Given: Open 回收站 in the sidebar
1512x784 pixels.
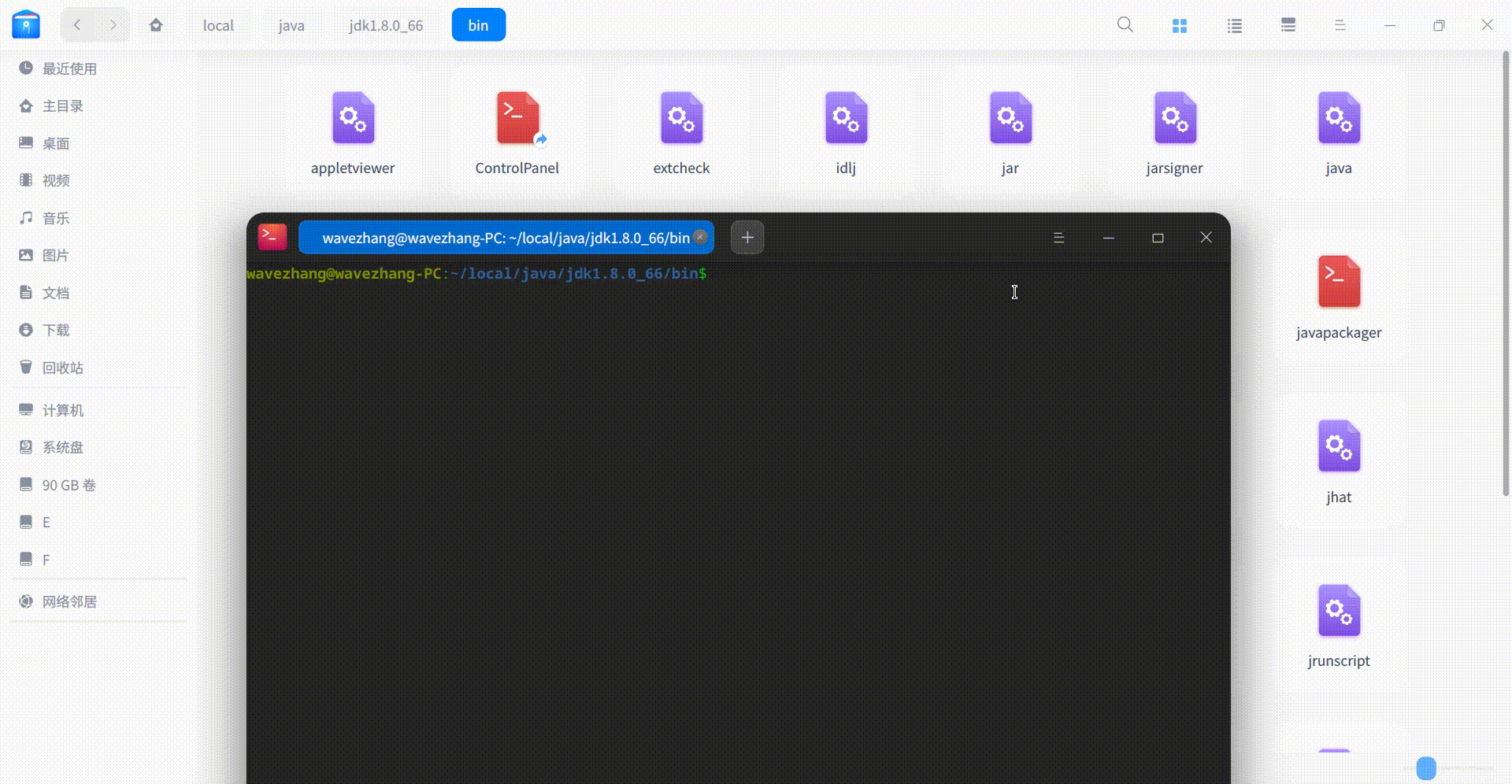Looking at the screenshot, I should 63,368.
